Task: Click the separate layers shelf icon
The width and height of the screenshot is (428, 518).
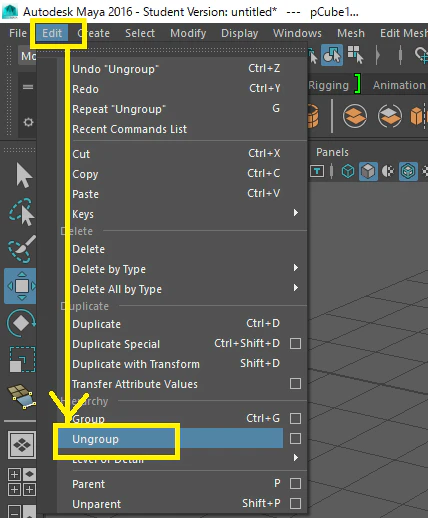Action: (389, 116)
